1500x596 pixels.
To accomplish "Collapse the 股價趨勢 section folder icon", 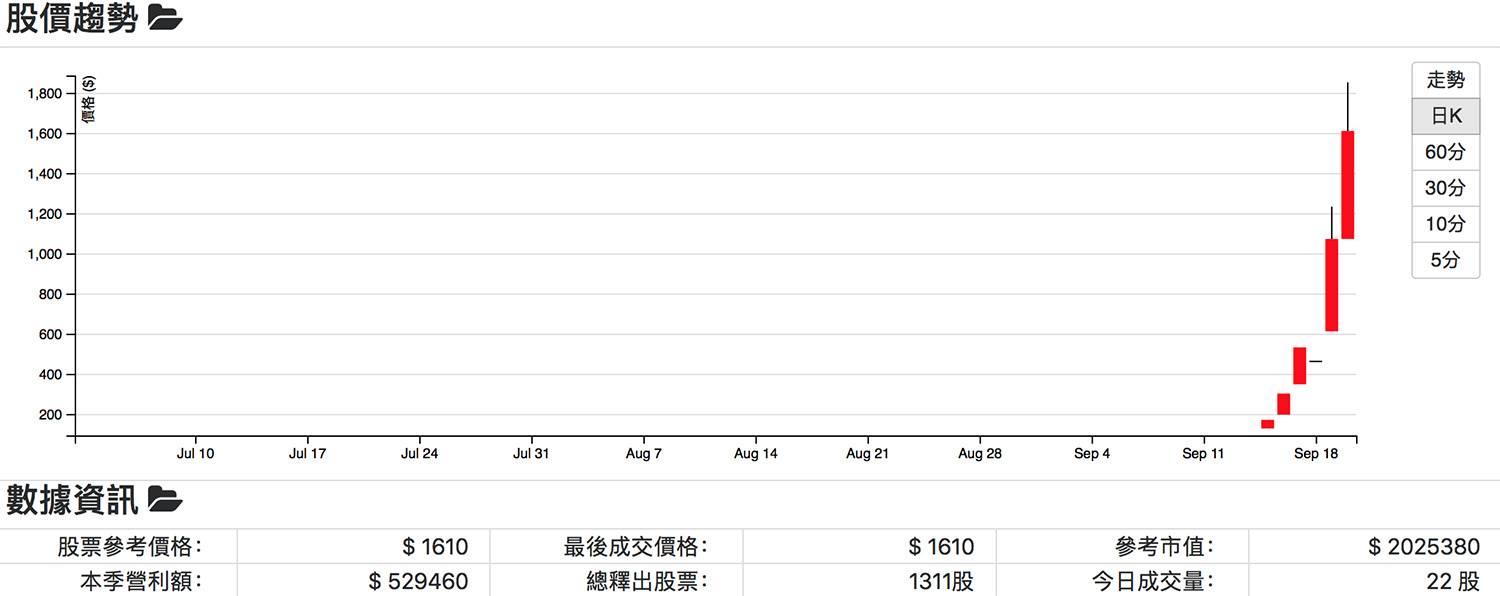I will coord(165,17).
